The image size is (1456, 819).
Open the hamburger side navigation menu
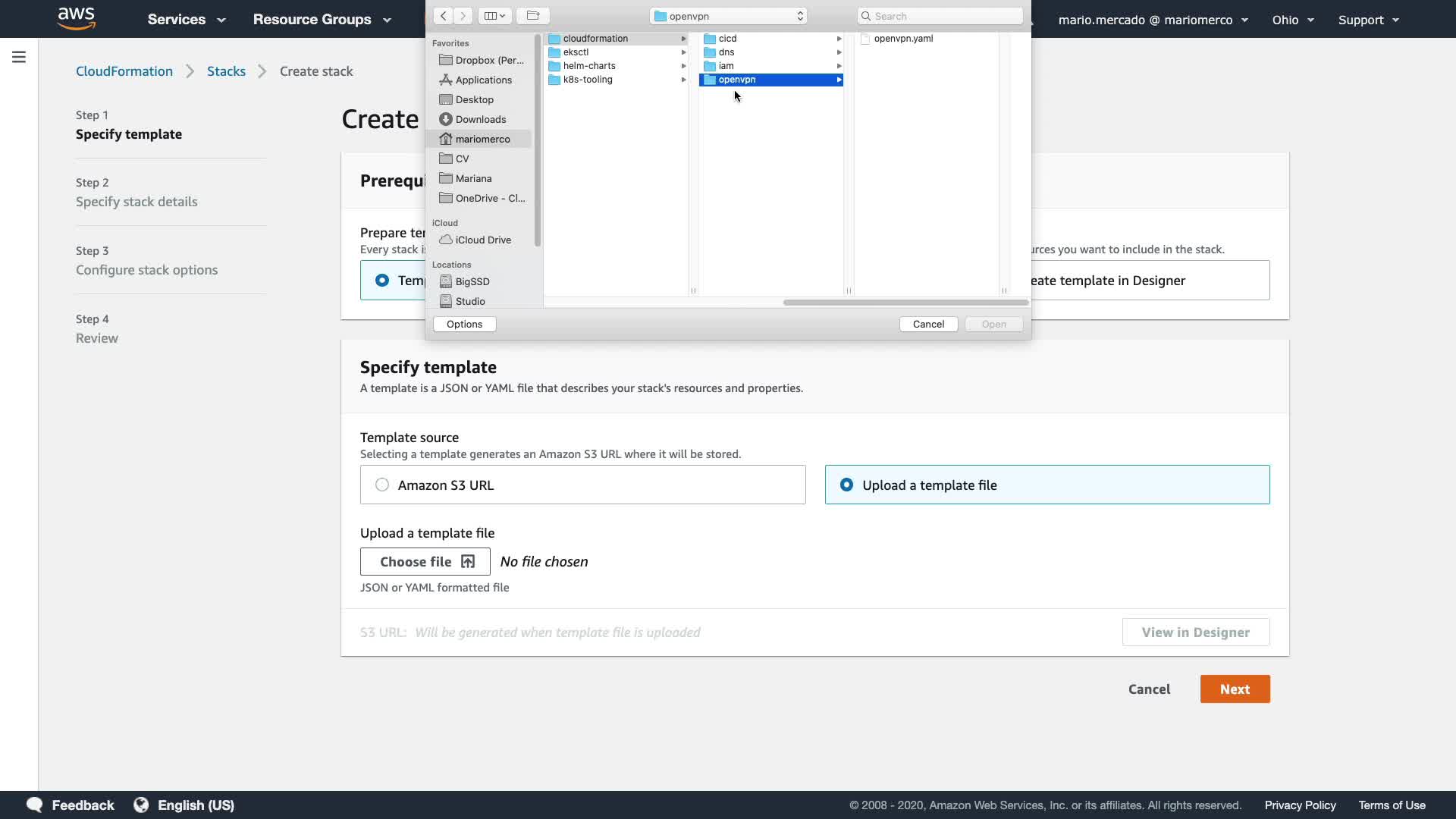[19, 57]
